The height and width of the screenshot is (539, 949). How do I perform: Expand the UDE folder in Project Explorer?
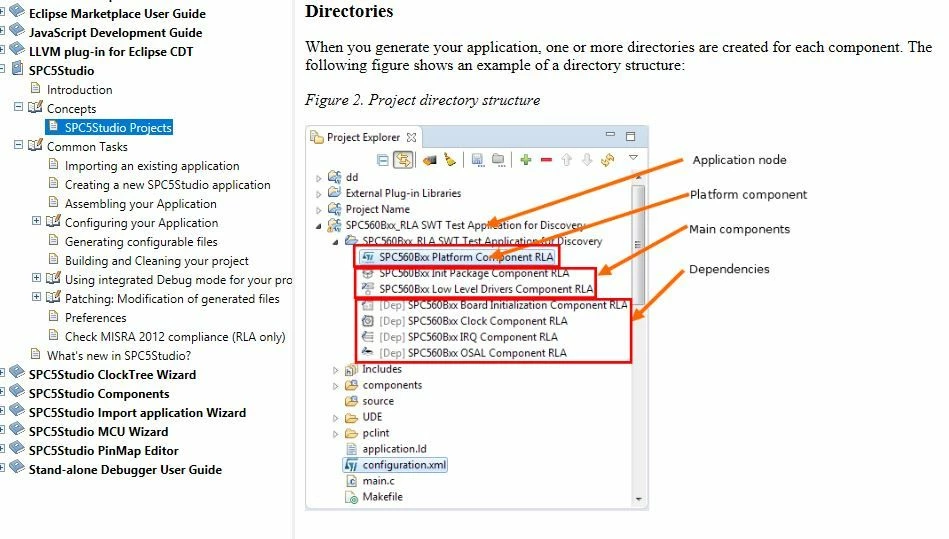click(335, 418)
